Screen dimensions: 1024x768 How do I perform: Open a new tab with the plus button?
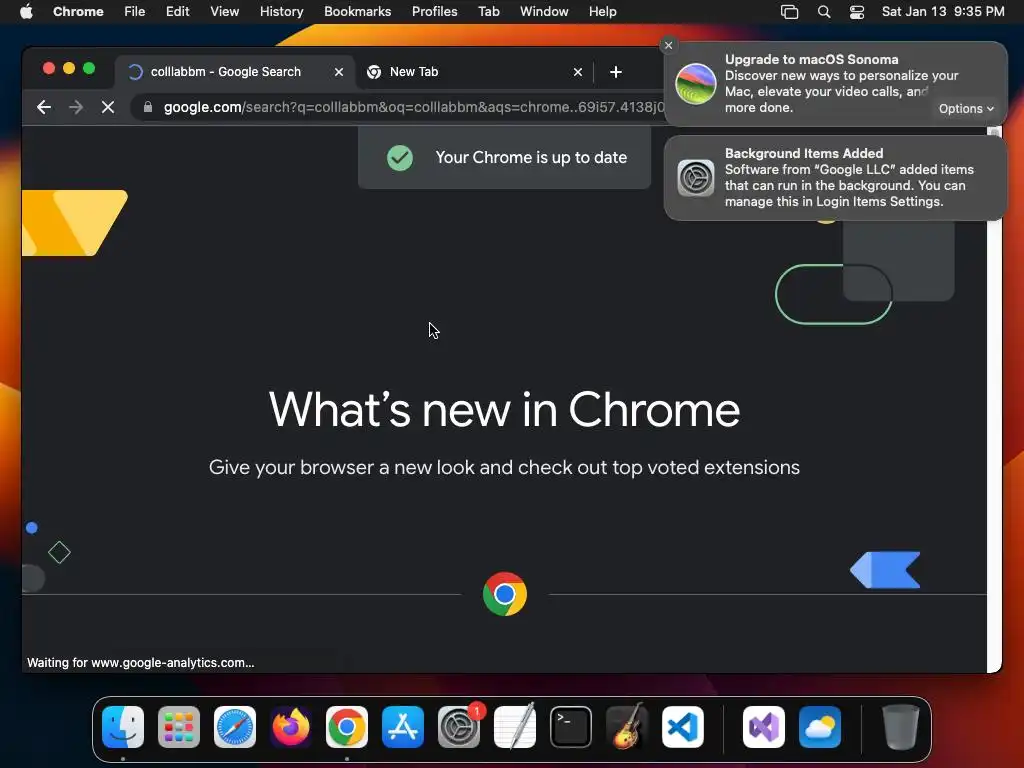pos(615,72)
